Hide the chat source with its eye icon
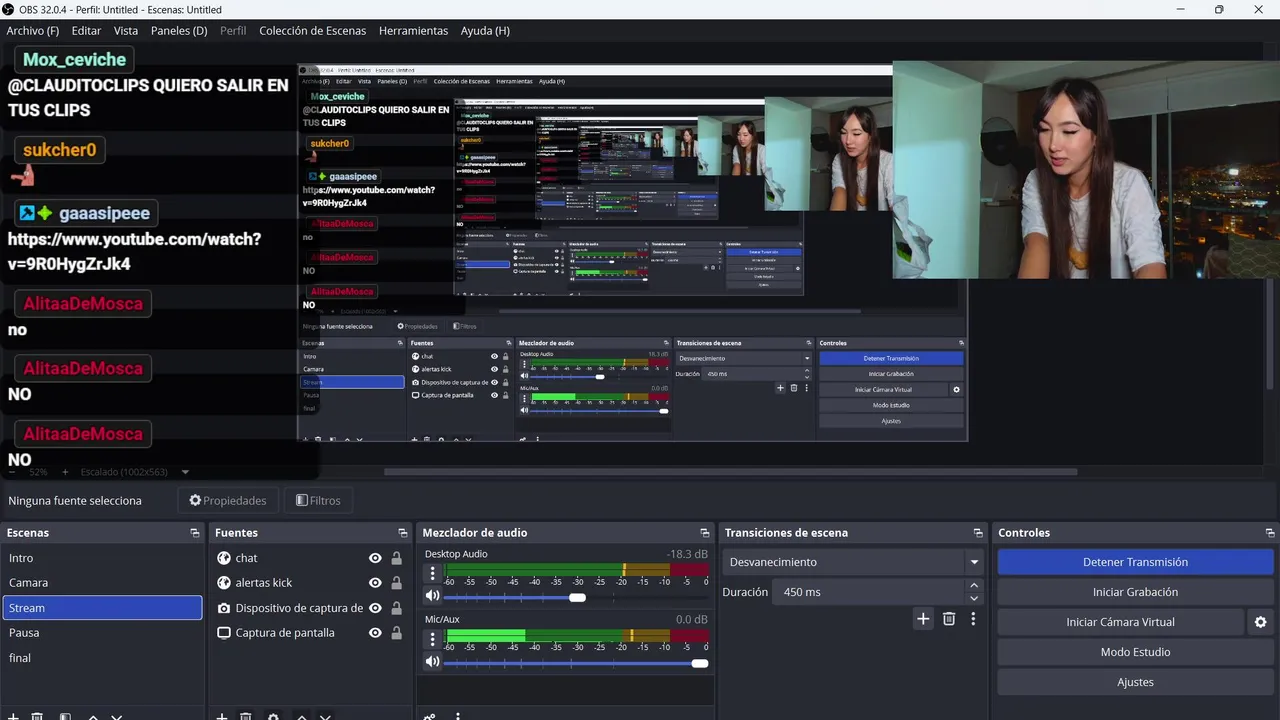The height and width of the screenshot is (720, 1280). (x=375, y=558)
